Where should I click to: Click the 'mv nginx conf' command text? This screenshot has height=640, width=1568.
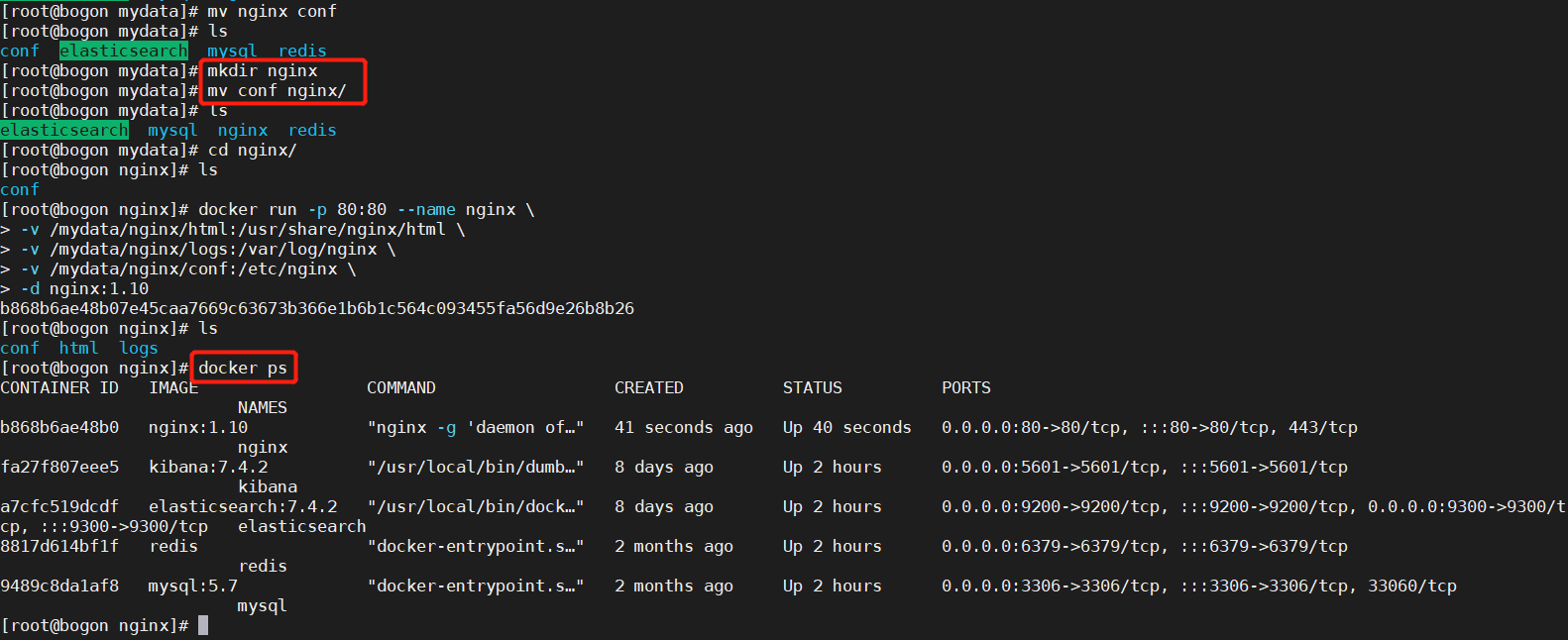pyautogui.click(x=273, y=11)
